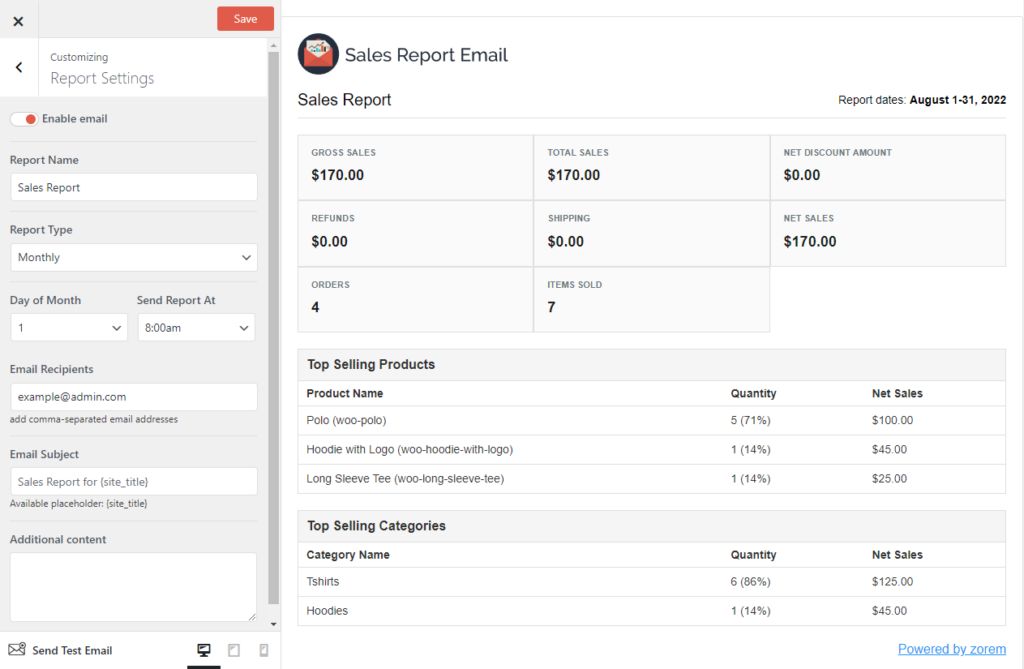
Task: Go back using the left chevron icon
Action: click(x=19, y=67)
